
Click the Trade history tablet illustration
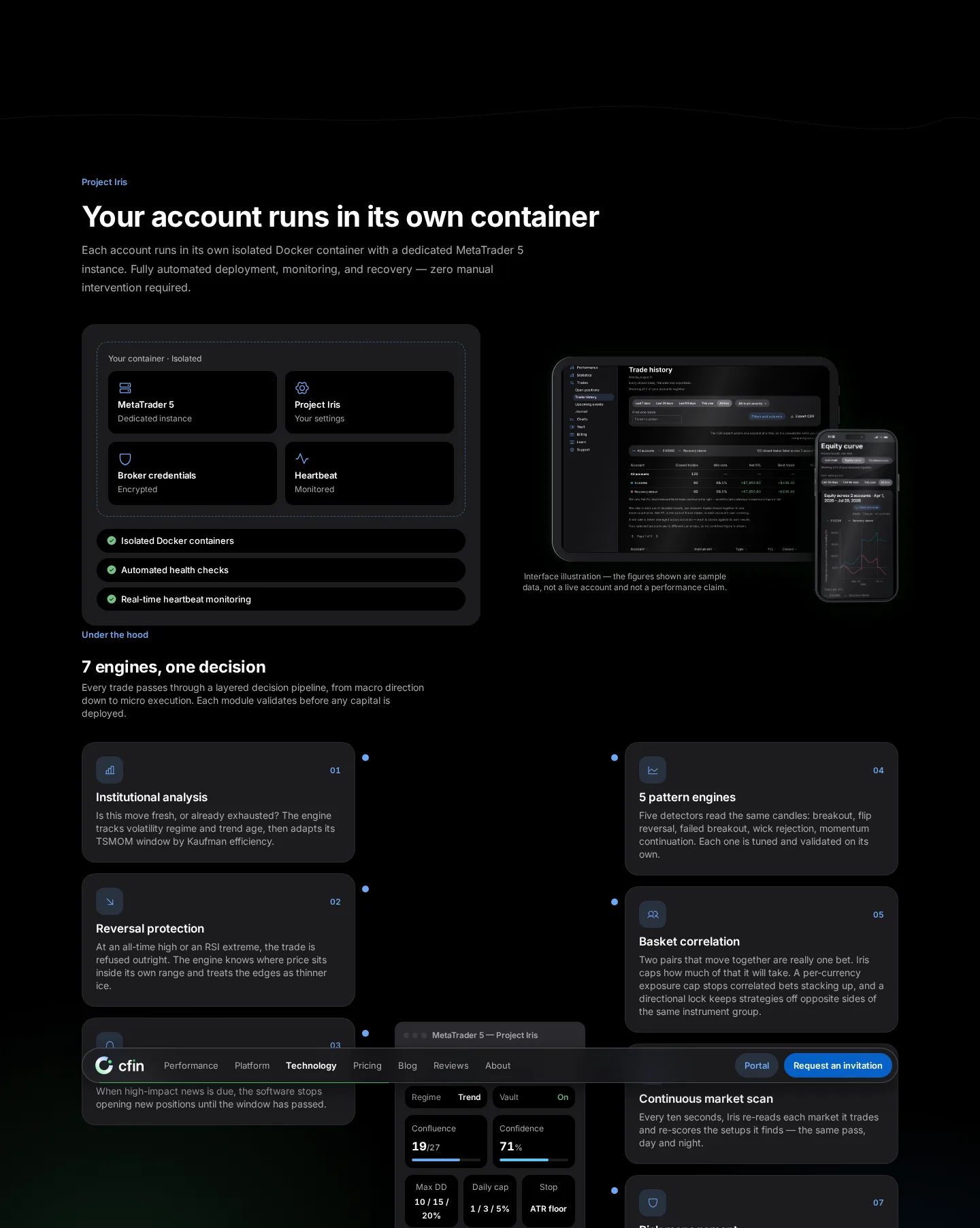694,459
